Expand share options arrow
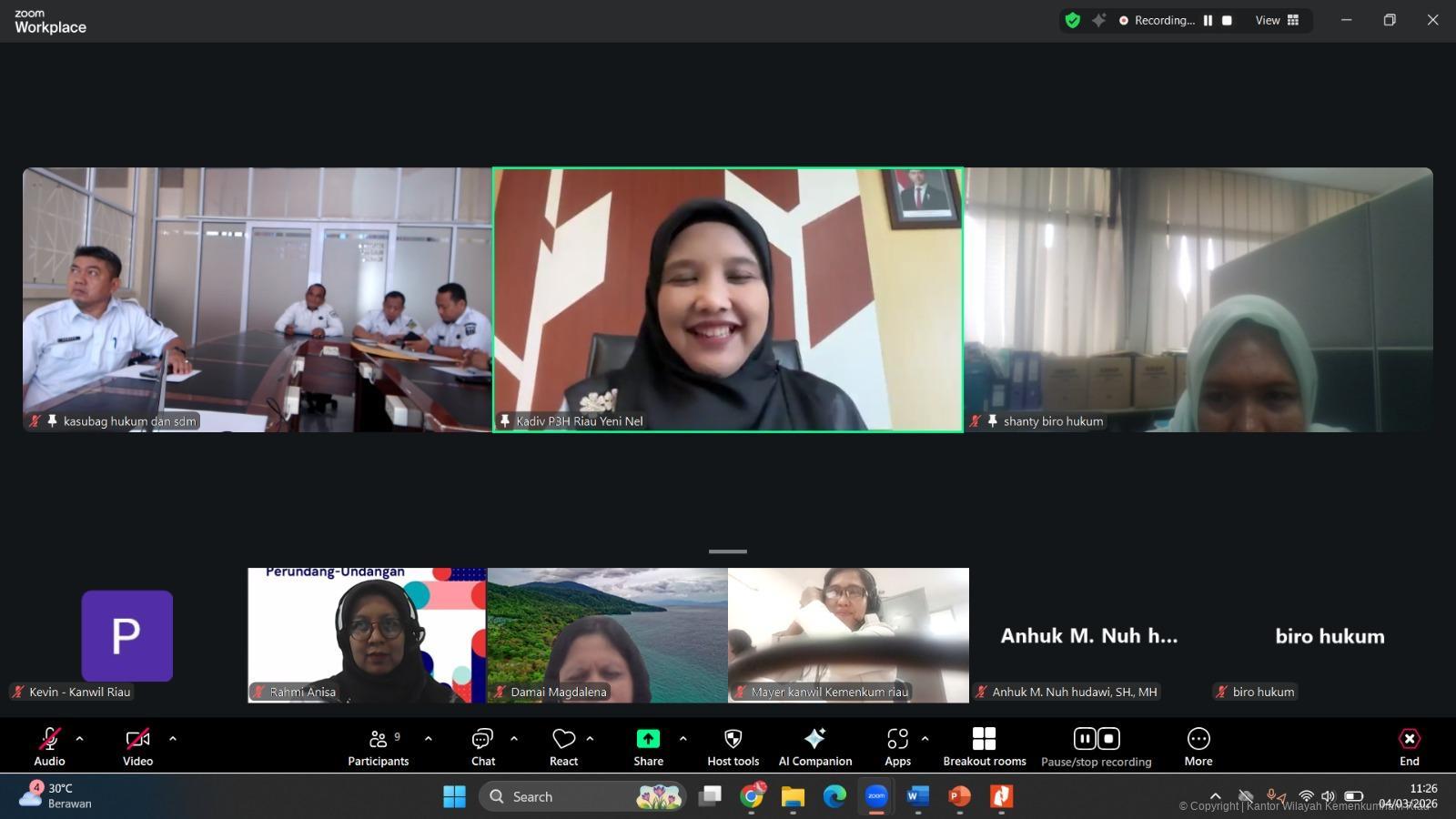The width and height of the screenshot is (1456, 819). click(682, 739)
